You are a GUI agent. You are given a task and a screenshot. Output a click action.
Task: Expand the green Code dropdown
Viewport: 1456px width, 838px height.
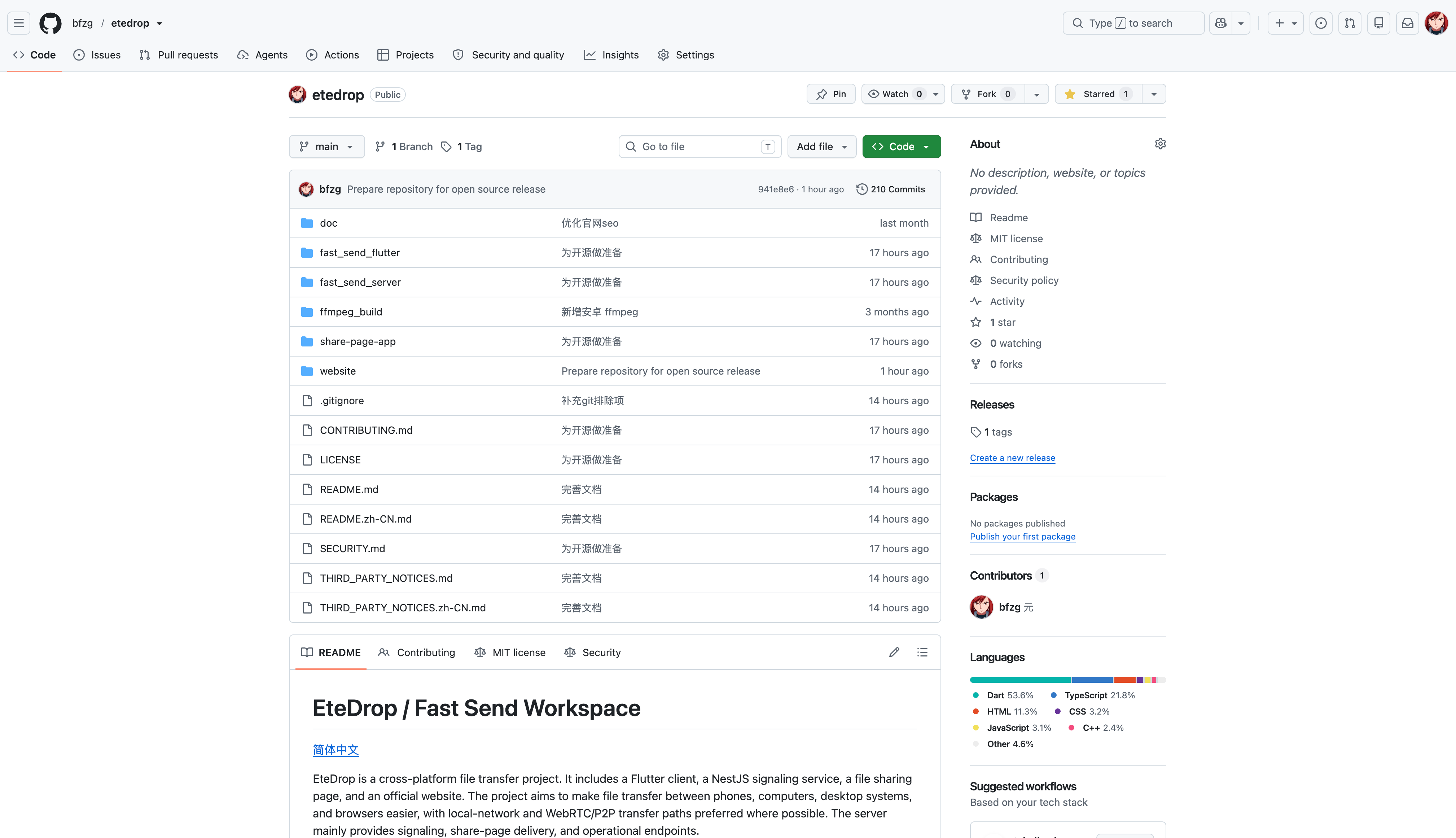click(901, 147)
